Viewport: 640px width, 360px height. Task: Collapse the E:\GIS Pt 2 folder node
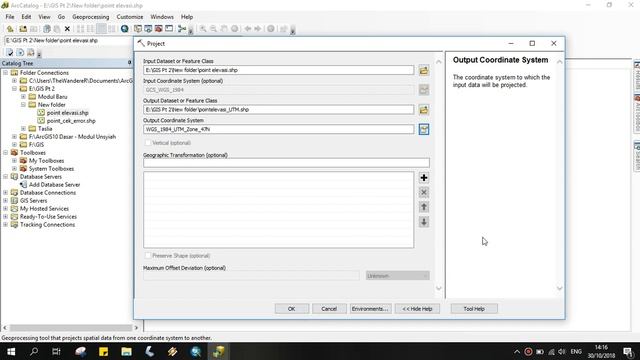[15, 89]
